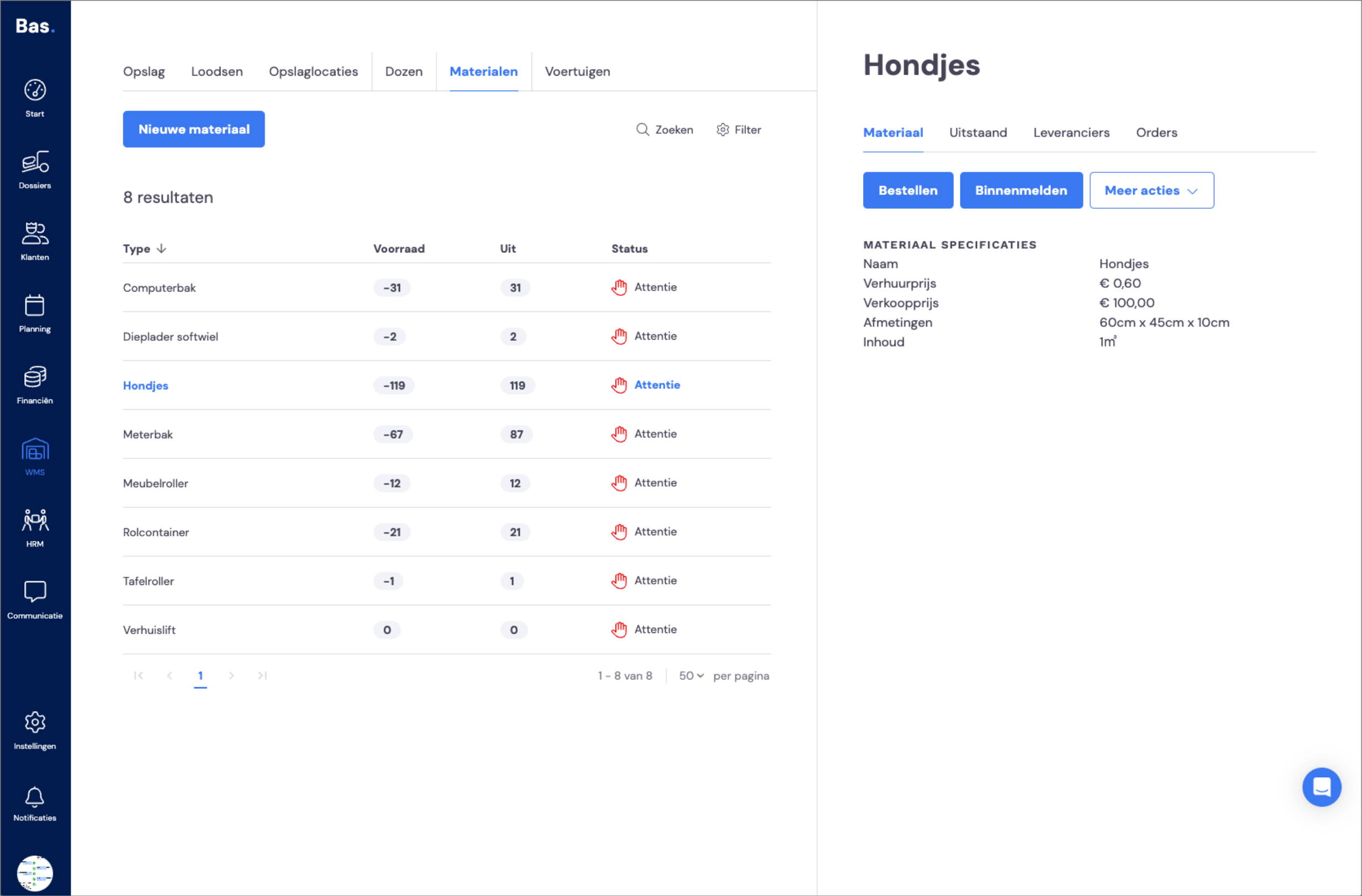The width and height of the screenshot is (1362, 896).
Task: Select page 1 in pagination
Action: [x=200, y=675]
